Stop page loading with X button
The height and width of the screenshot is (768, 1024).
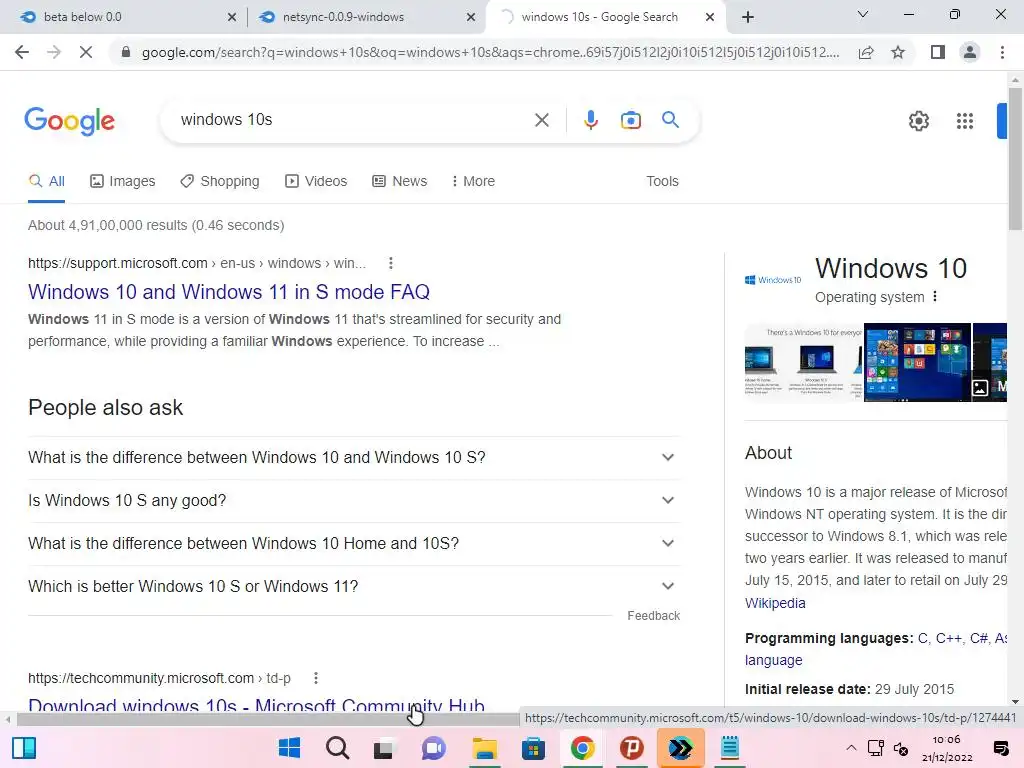(86, 52)
